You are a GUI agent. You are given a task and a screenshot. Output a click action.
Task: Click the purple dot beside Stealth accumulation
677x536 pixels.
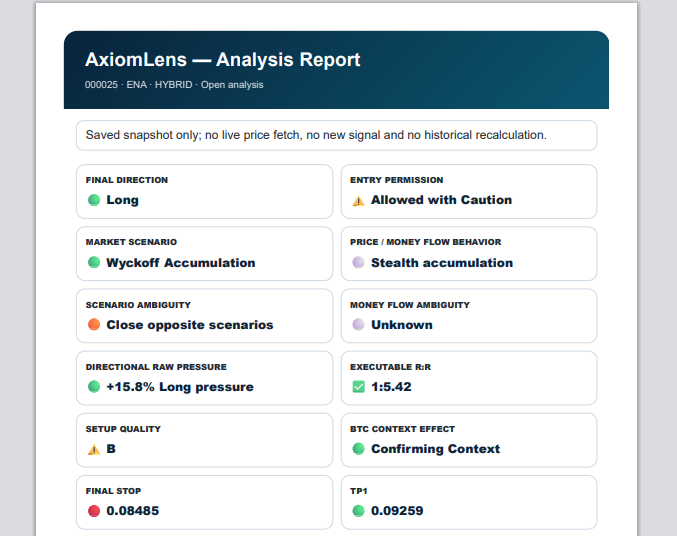point(358,262)
